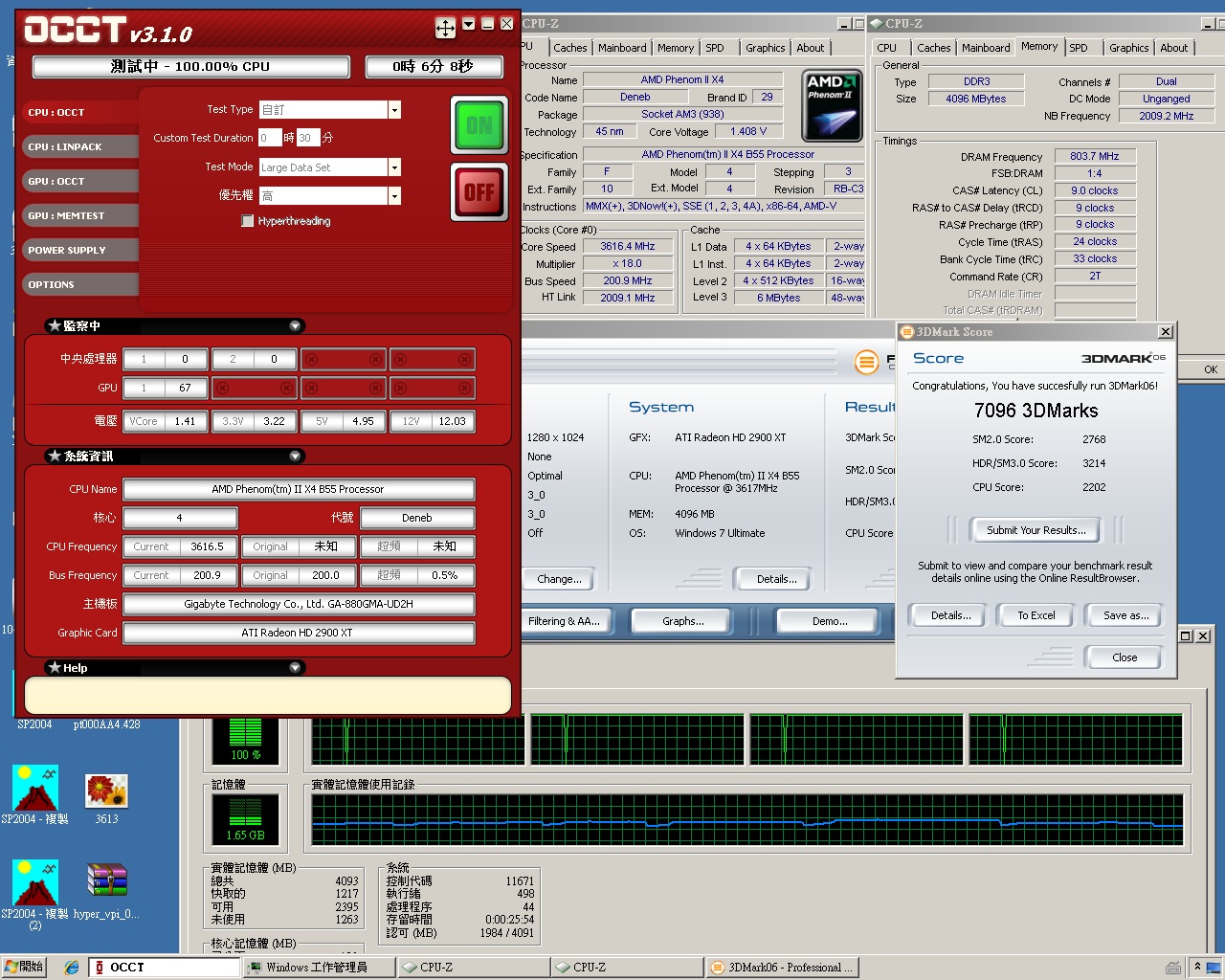Click the tray expand arrows icon

(x=1197, y=968)
